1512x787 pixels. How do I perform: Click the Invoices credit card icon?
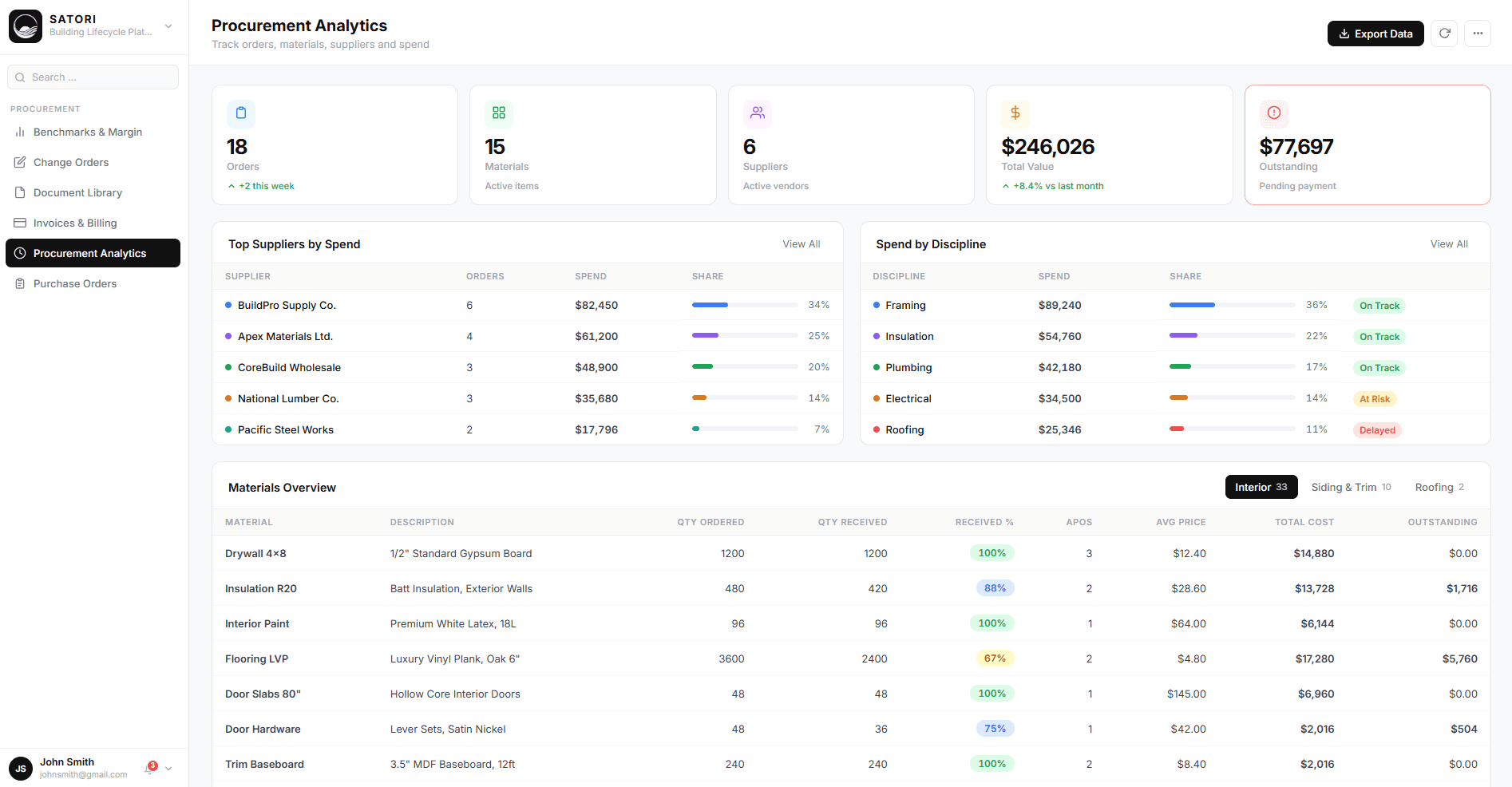point(20,223)
